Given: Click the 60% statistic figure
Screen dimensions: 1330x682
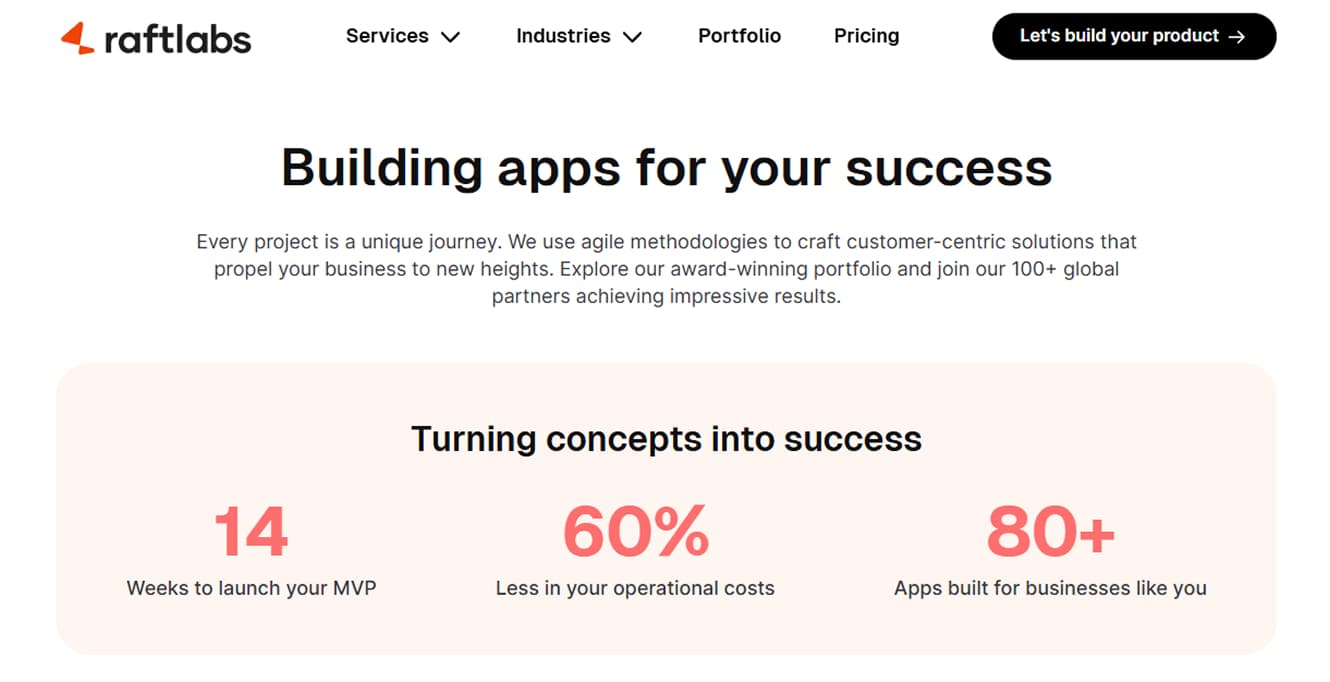Looking at the screenshot, I should 636,531.
